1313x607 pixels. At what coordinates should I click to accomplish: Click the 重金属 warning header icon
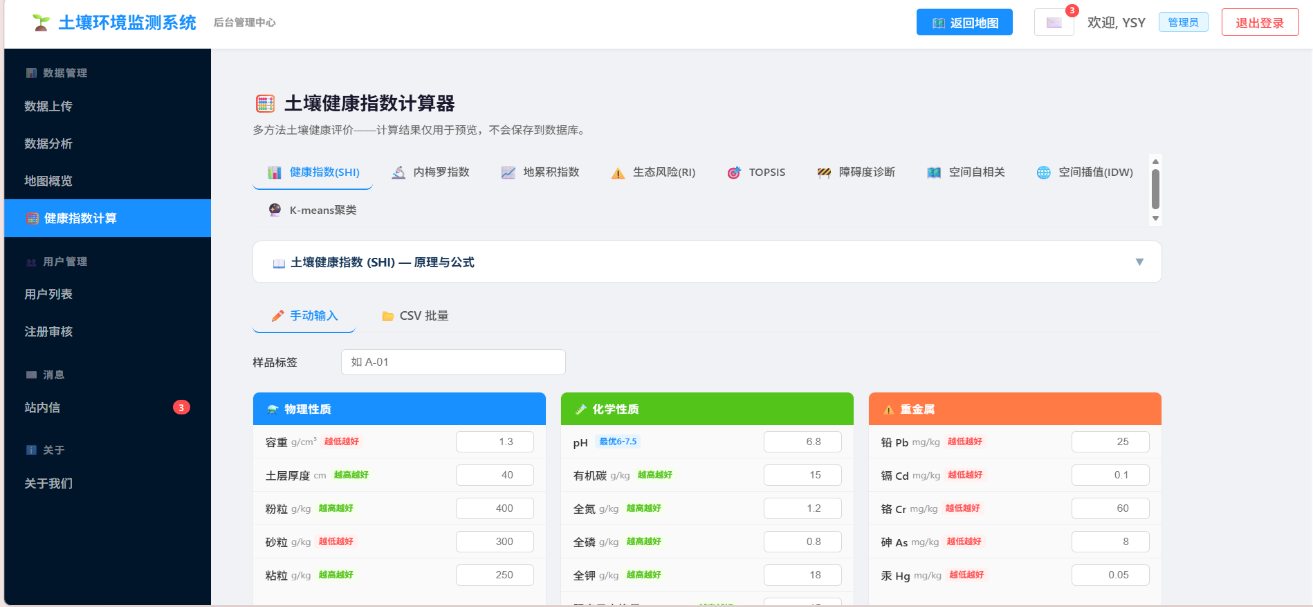889,410
